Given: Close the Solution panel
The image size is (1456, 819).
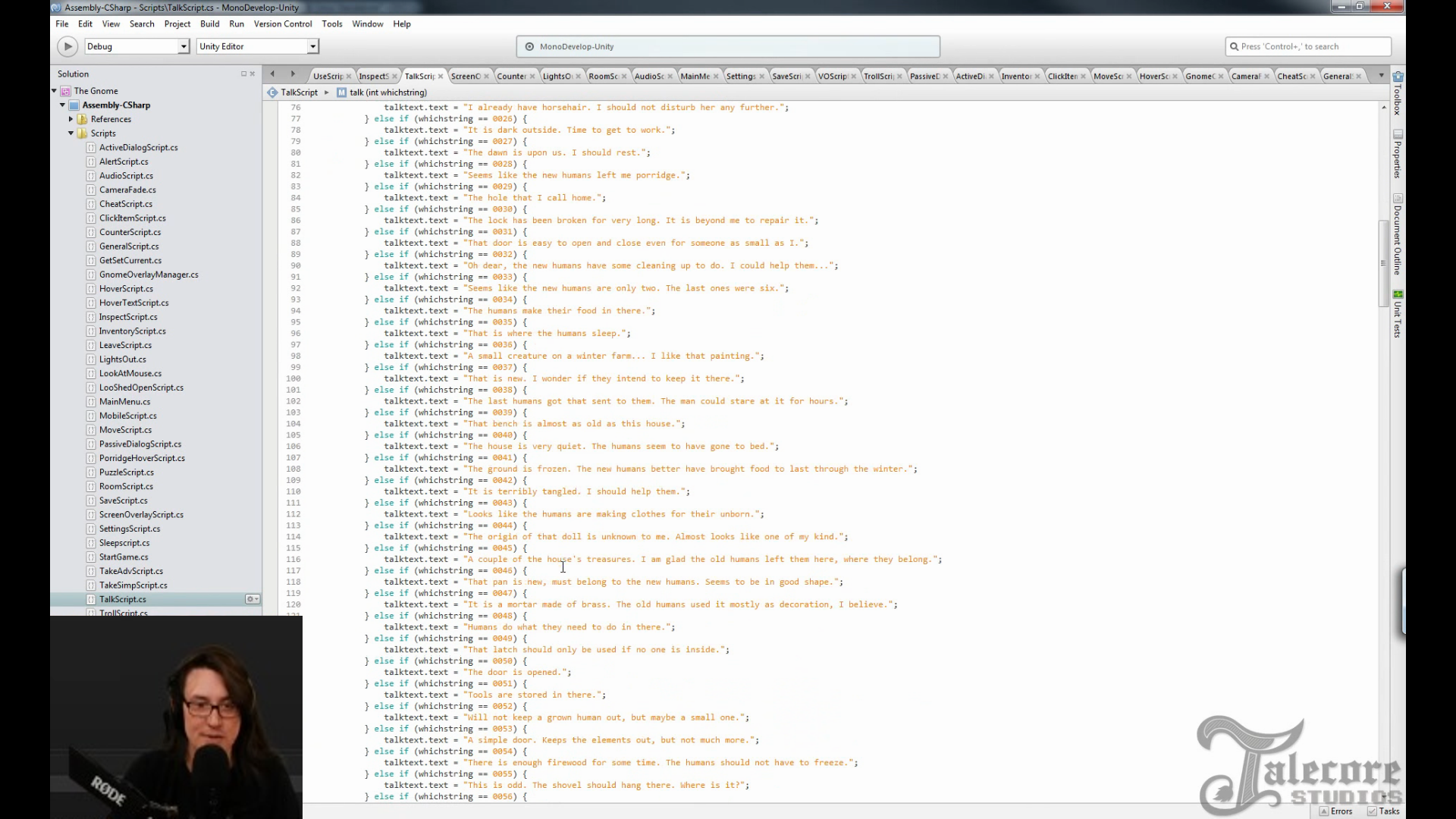Looking at the screenshot, I should 253,74.
